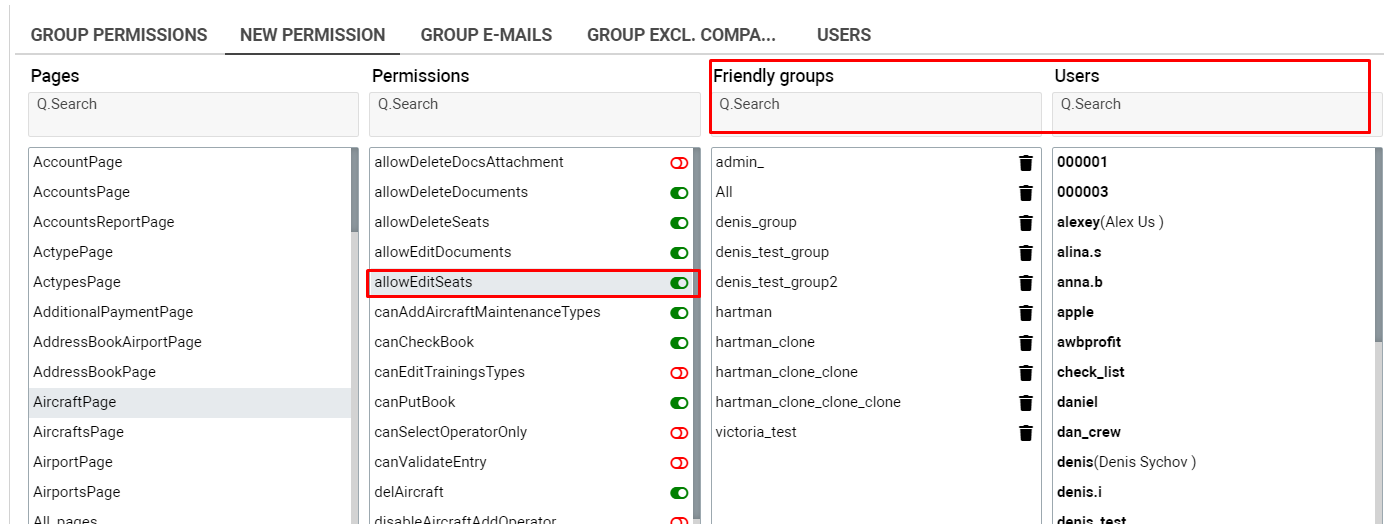Select AirportPage in the Pages list

point(73,462)
